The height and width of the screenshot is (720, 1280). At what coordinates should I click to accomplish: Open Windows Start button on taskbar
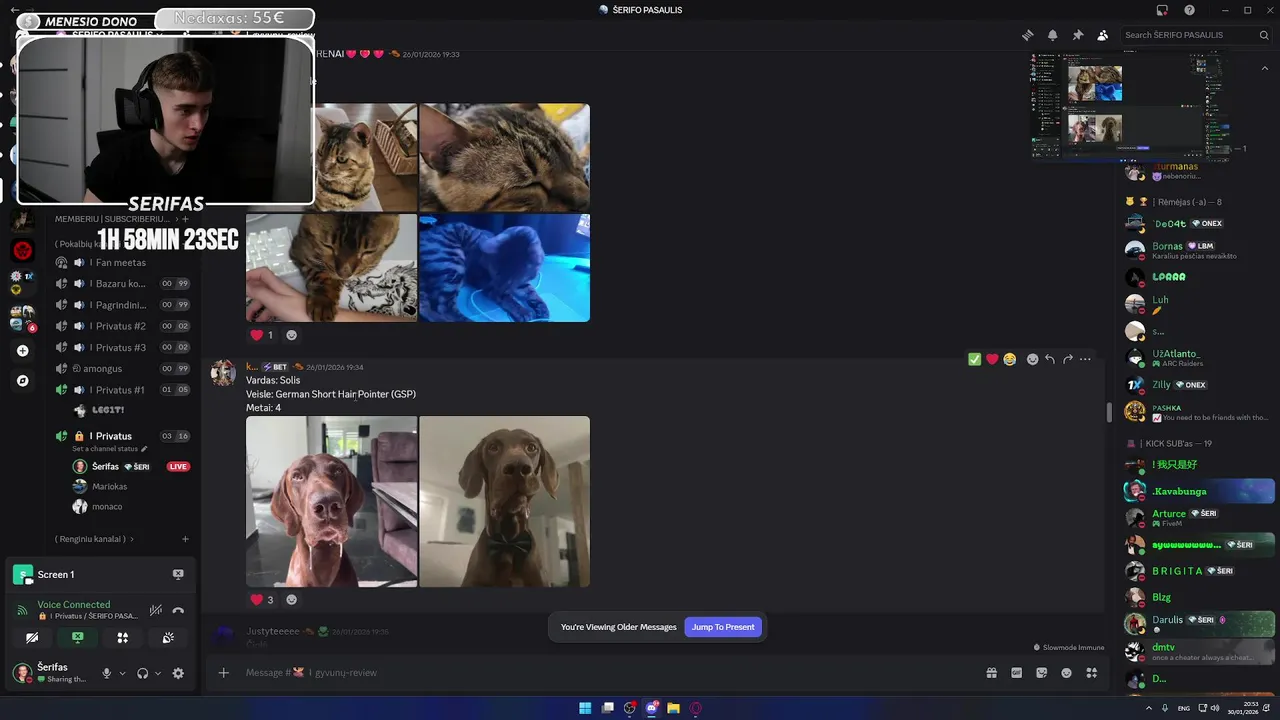point(585,708)
